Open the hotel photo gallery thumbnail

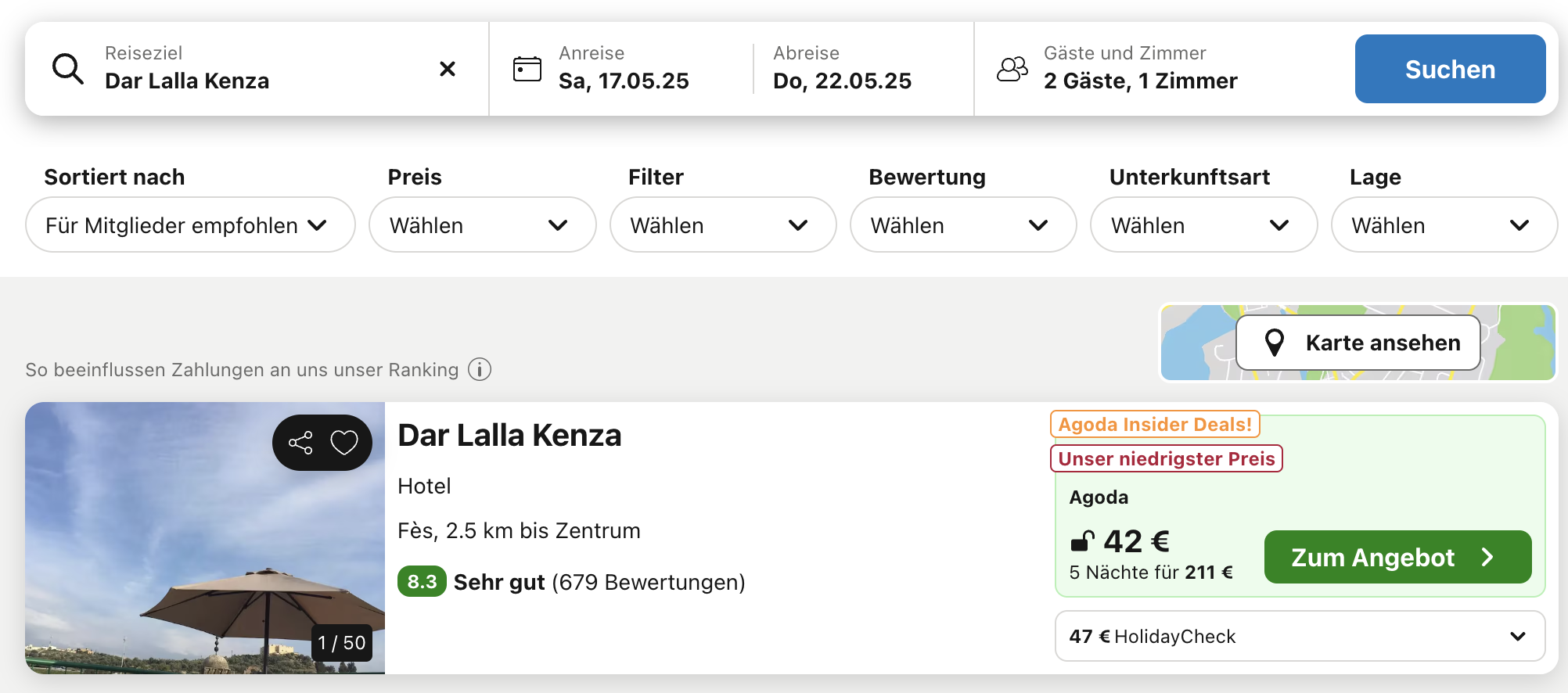point(205,538)
